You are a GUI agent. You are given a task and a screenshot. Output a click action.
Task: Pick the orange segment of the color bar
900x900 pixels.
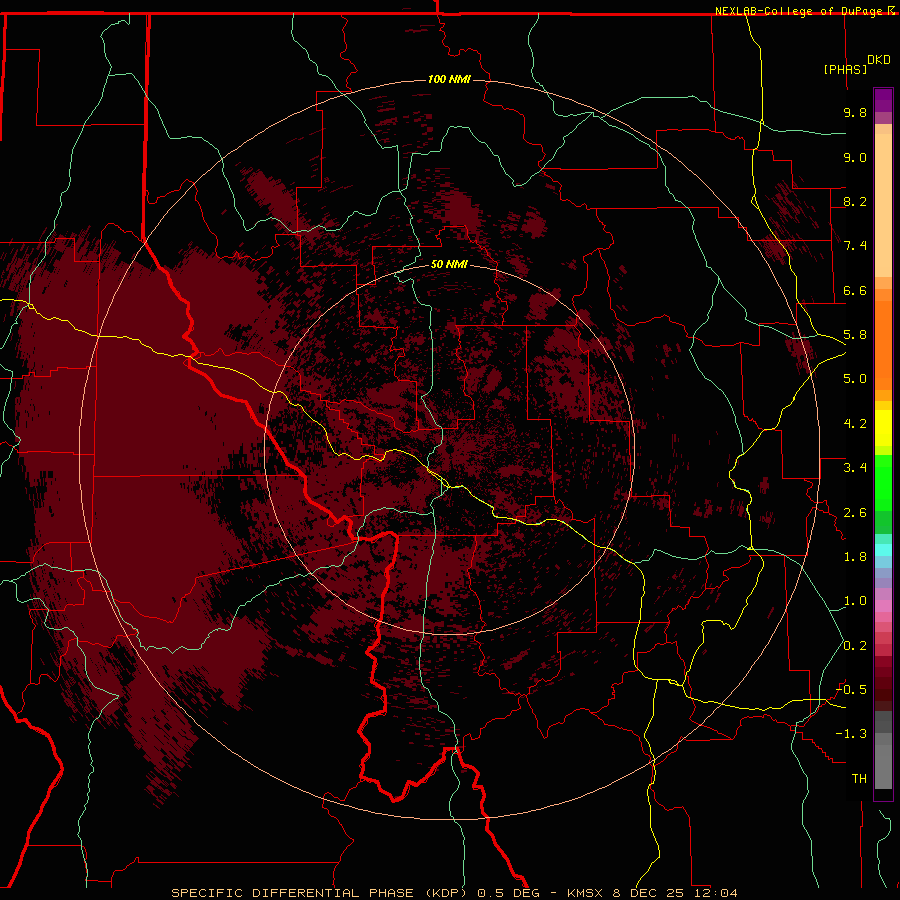[x=883, y=346]
